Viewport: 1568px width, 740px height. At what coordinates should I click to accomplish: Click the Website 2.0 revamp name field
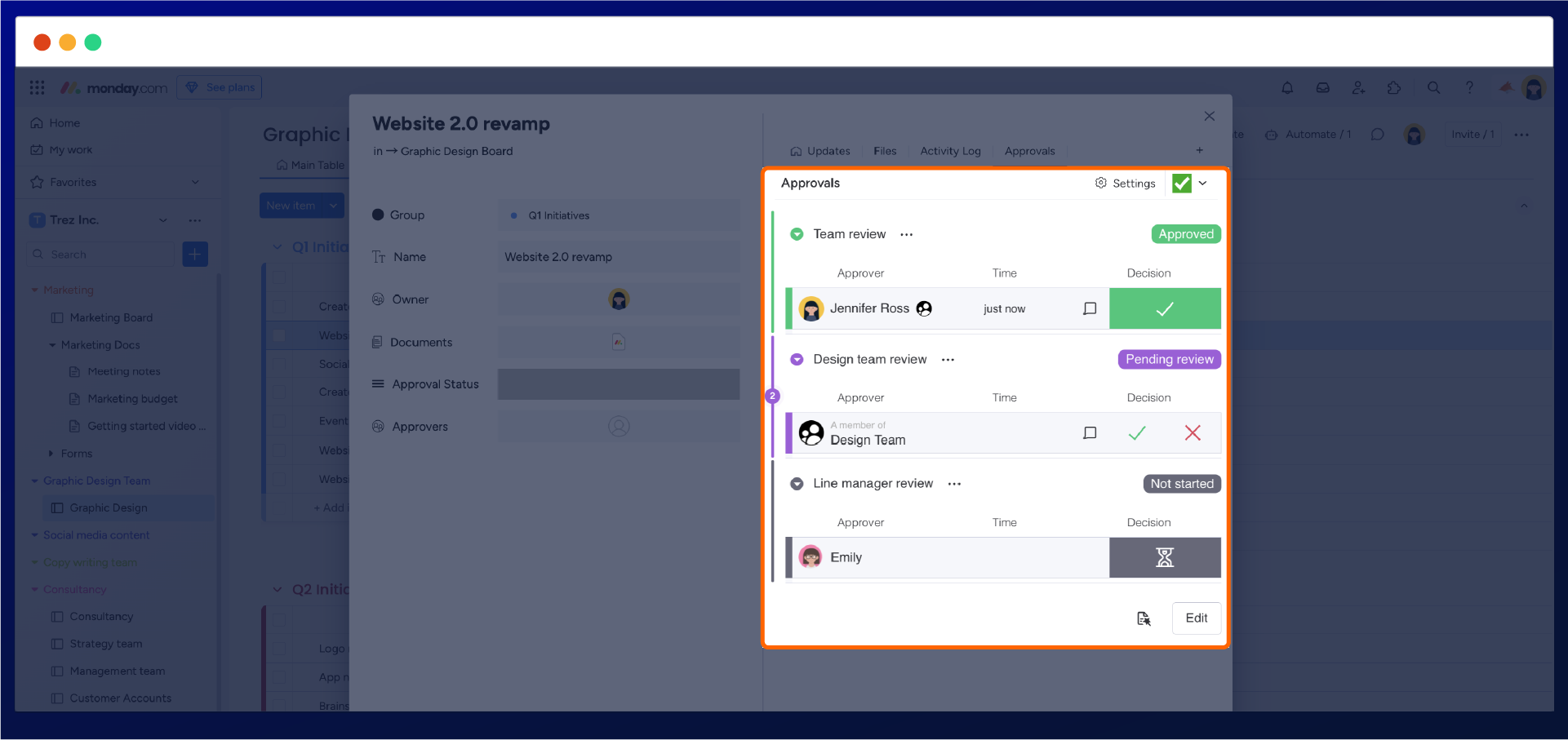pyautogui.click(x=619, y=257)
